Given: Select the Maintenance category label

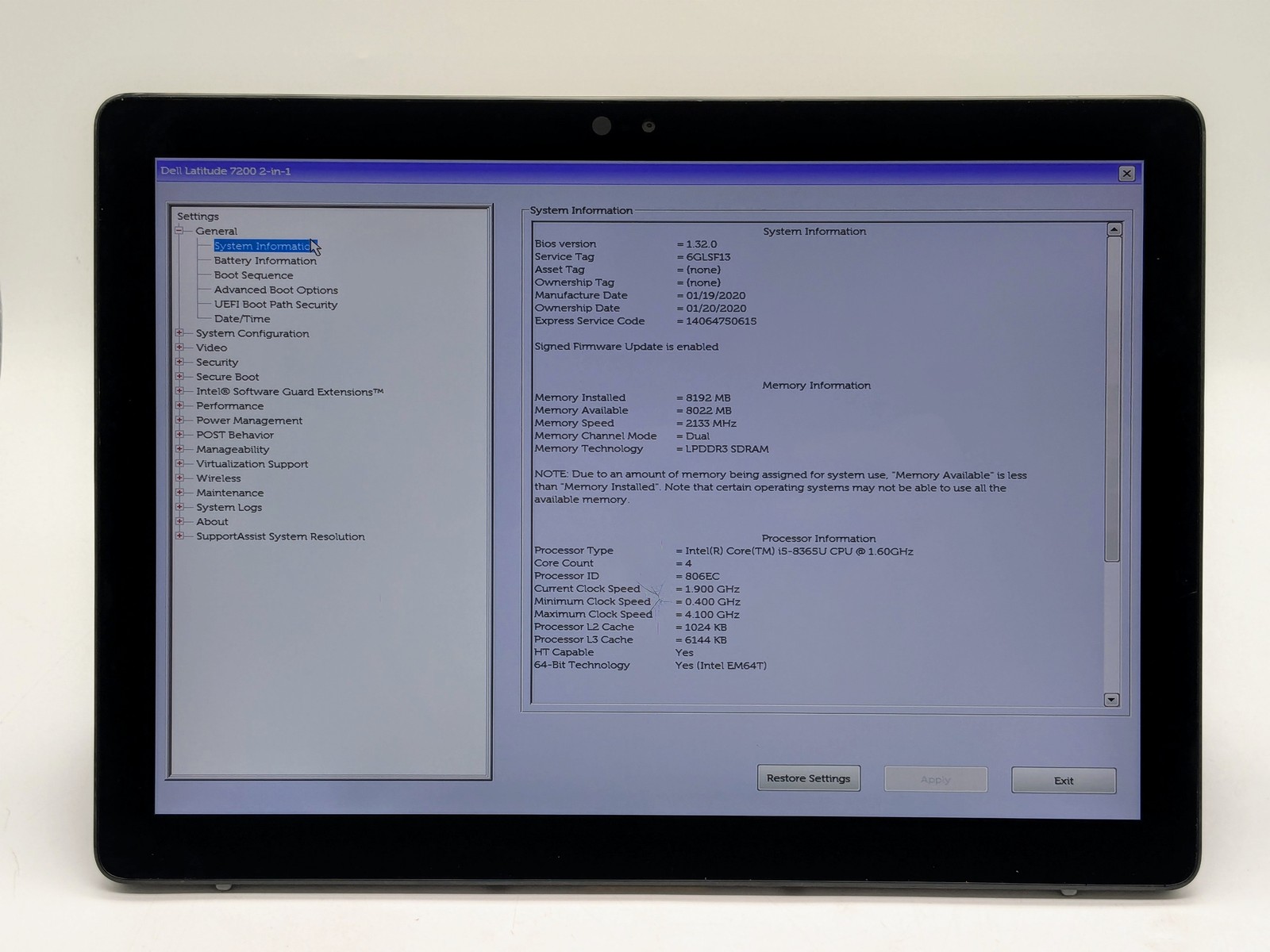Looking at the screenshot, I should tap(229, 493).
